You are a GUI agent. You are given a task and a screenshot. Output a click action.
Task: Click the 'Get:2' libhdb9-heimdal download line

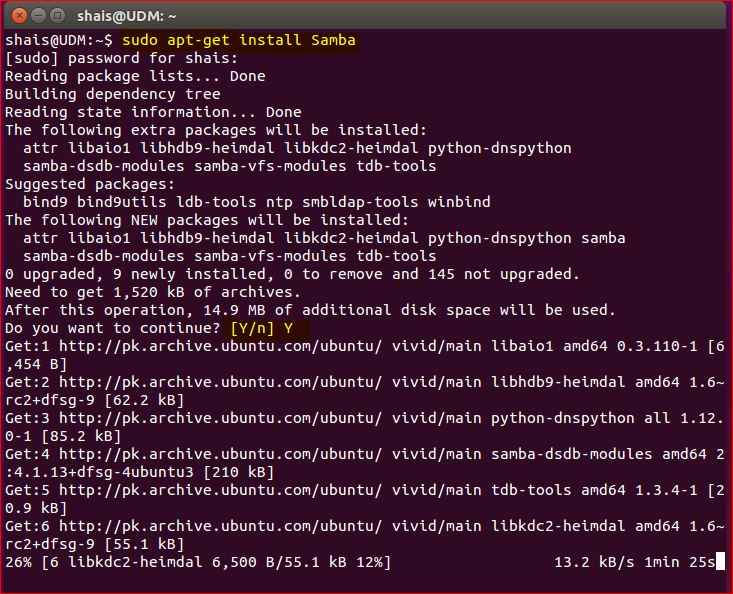(365, 382)
